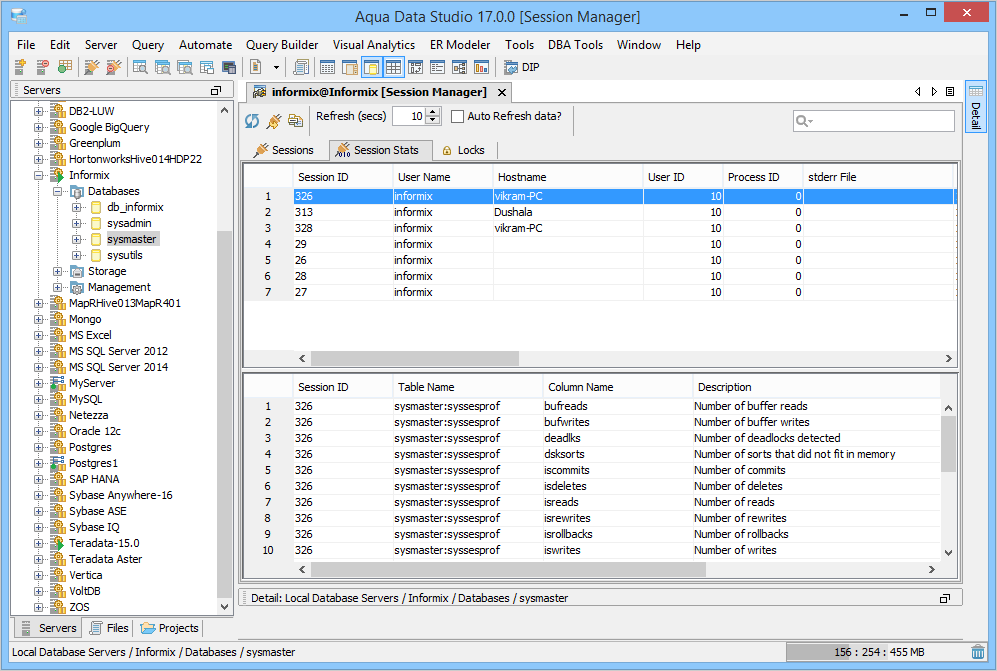Image resolution: width=997 pixels, height=671 pixels.
Task: Click the tab list icon at far right
Action: 950,92
